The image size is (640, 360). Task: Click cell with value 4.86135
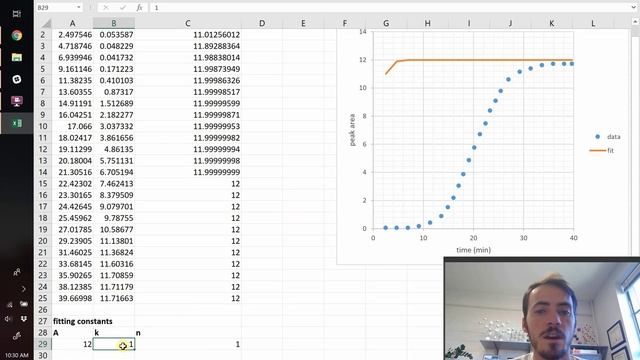pos(114,149)
